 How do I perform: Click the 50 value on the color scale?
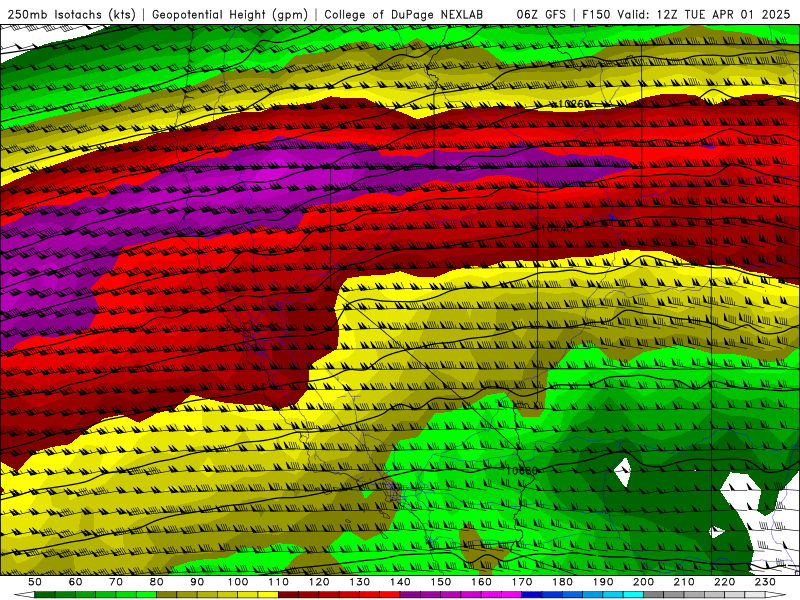click(35, 582)
